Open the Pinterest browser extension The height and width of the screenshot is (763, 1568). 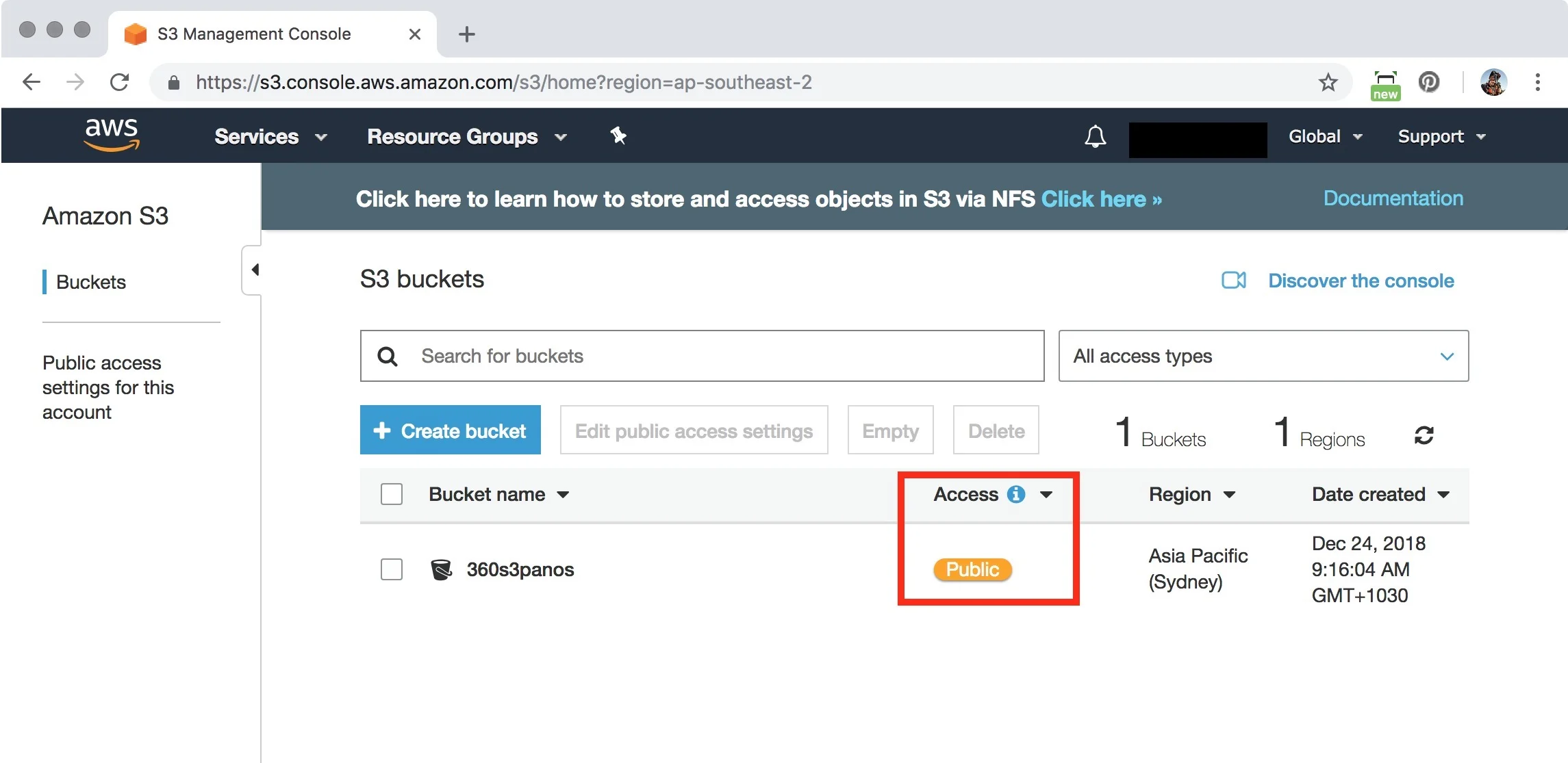pyautogui.click(x=1429, y=82)
